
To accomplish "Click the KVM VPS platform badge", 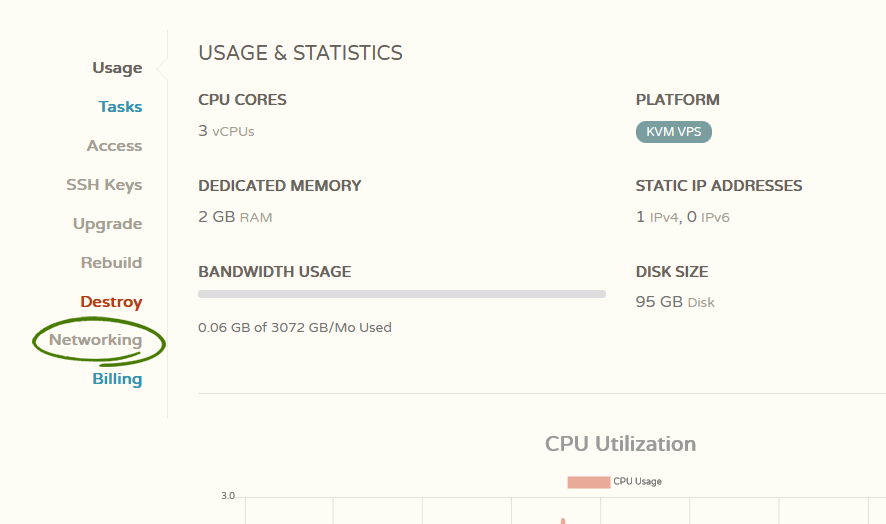I will [674, 132].
